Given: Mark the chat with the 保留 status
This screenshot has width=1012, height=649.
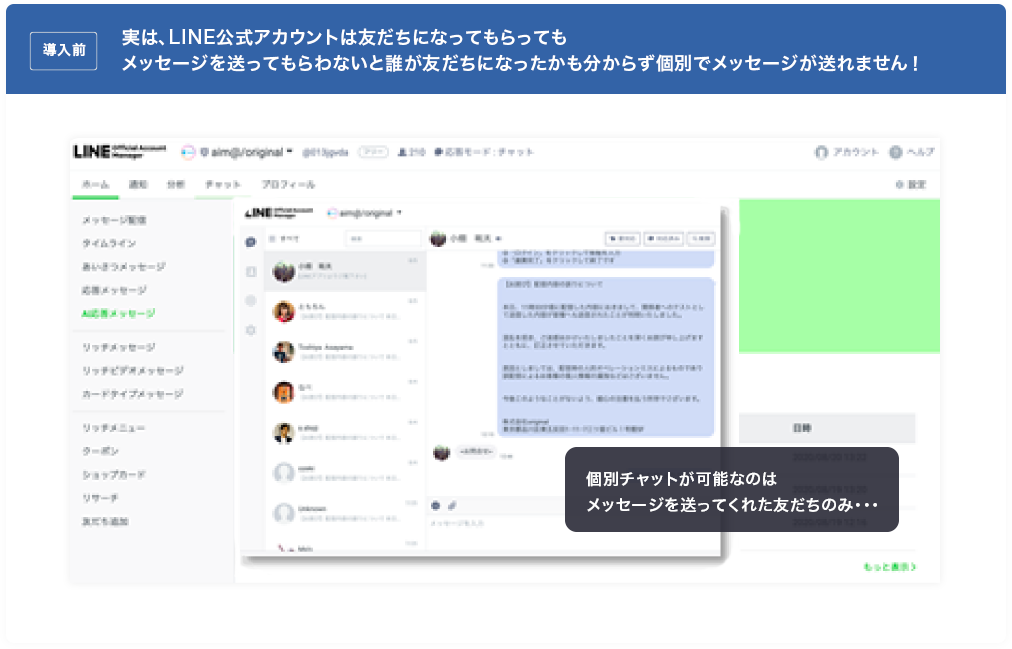Looking at the screenshot, I should pos(701,238).
